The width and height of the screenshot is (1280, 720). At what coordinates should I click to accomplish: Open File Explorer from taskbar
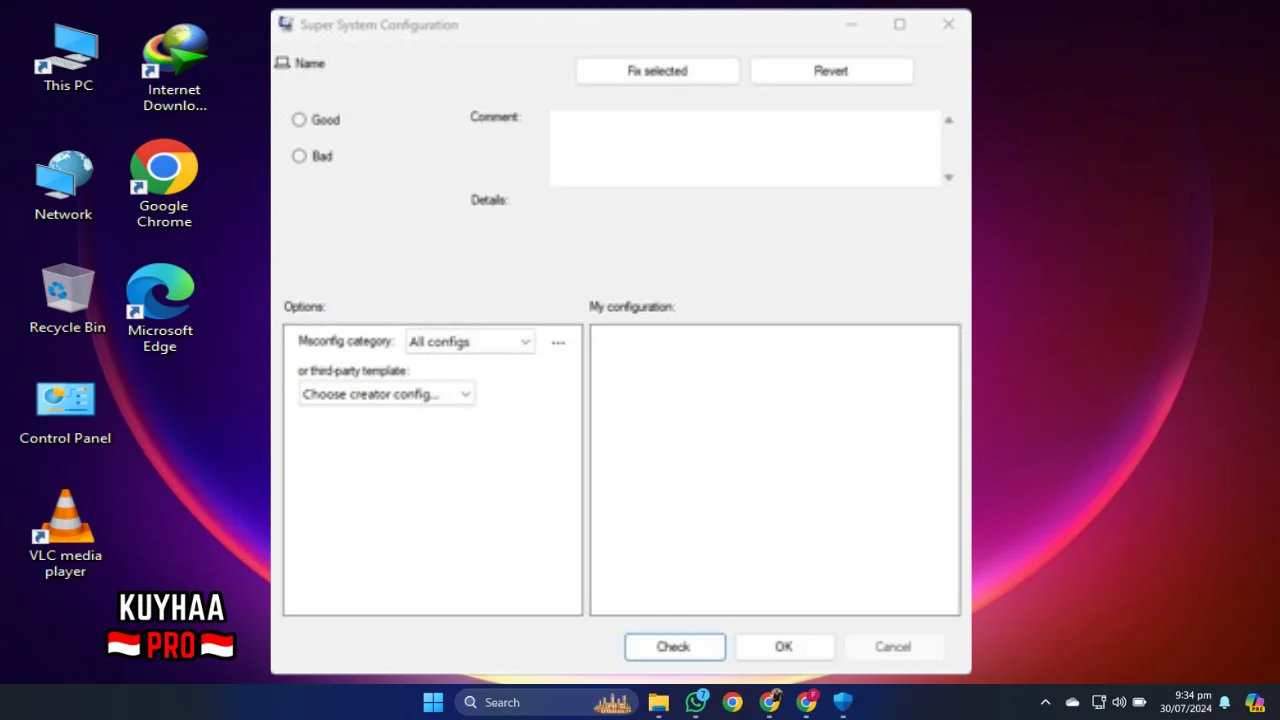658,702
